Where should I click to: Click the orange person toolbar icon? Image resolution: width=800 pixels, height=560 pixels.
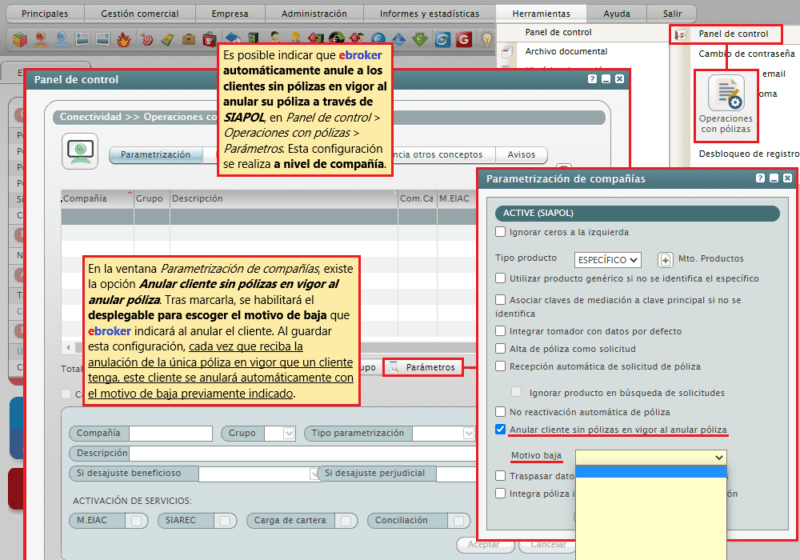pos(41,39)
